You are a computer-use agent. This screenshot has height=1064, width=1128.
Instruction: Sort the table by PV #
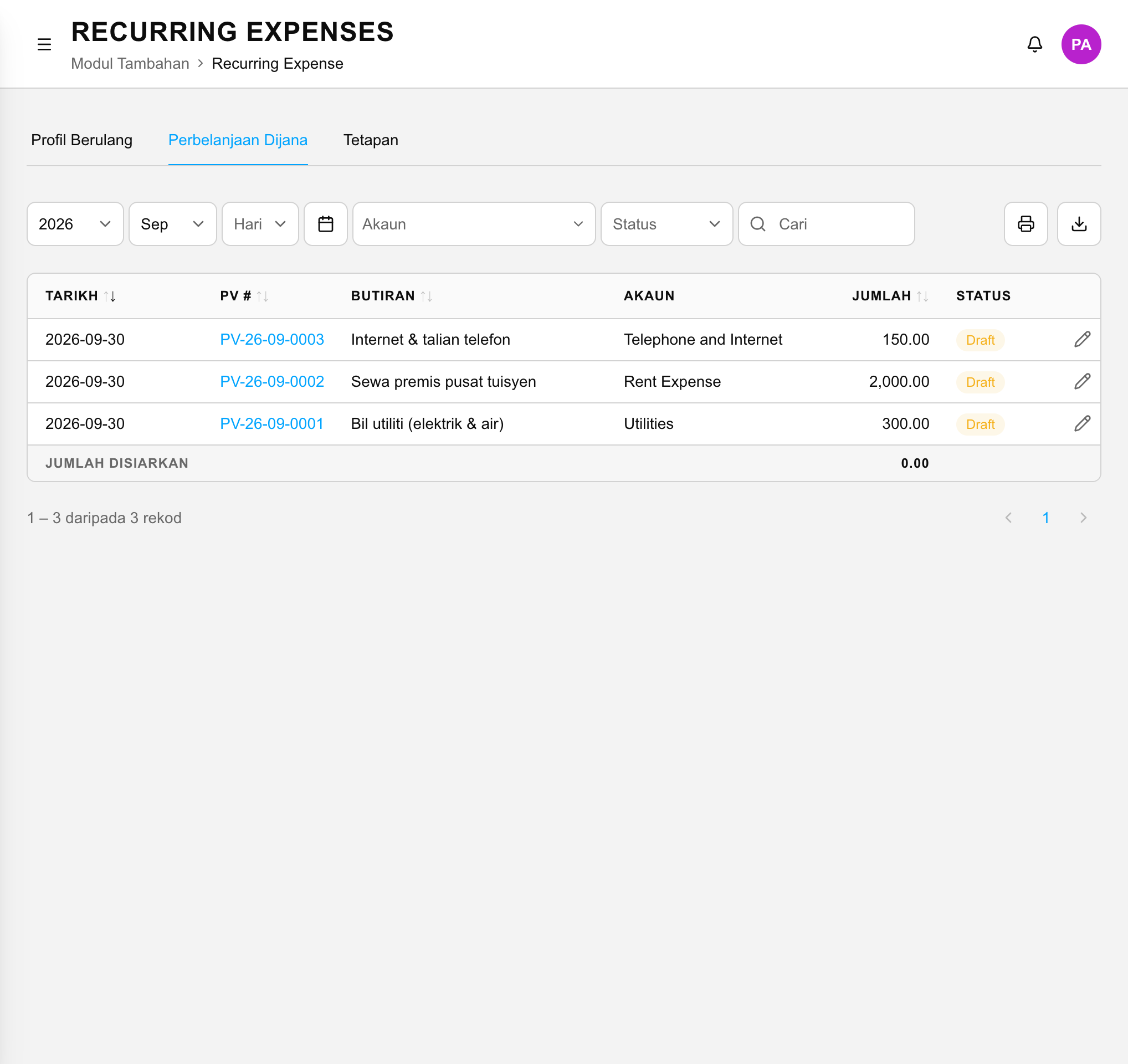coord(262,296)
